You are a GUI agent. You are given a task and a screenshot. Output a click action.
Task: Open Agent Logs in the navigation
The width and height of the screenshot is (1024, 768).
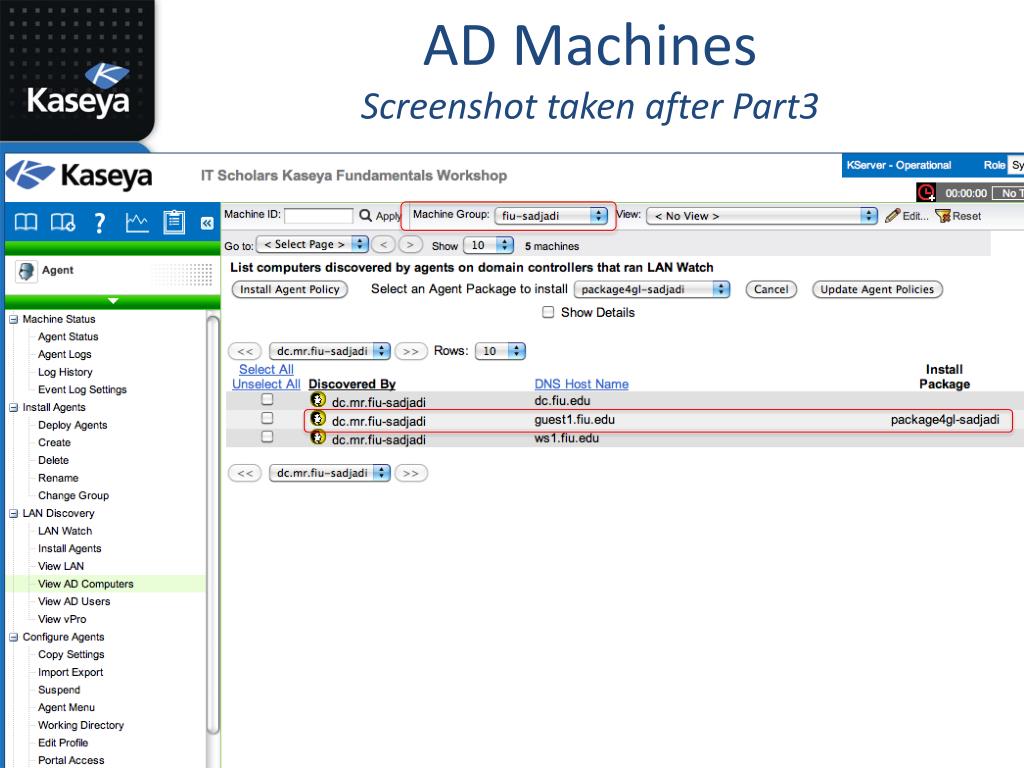point(65,354)
